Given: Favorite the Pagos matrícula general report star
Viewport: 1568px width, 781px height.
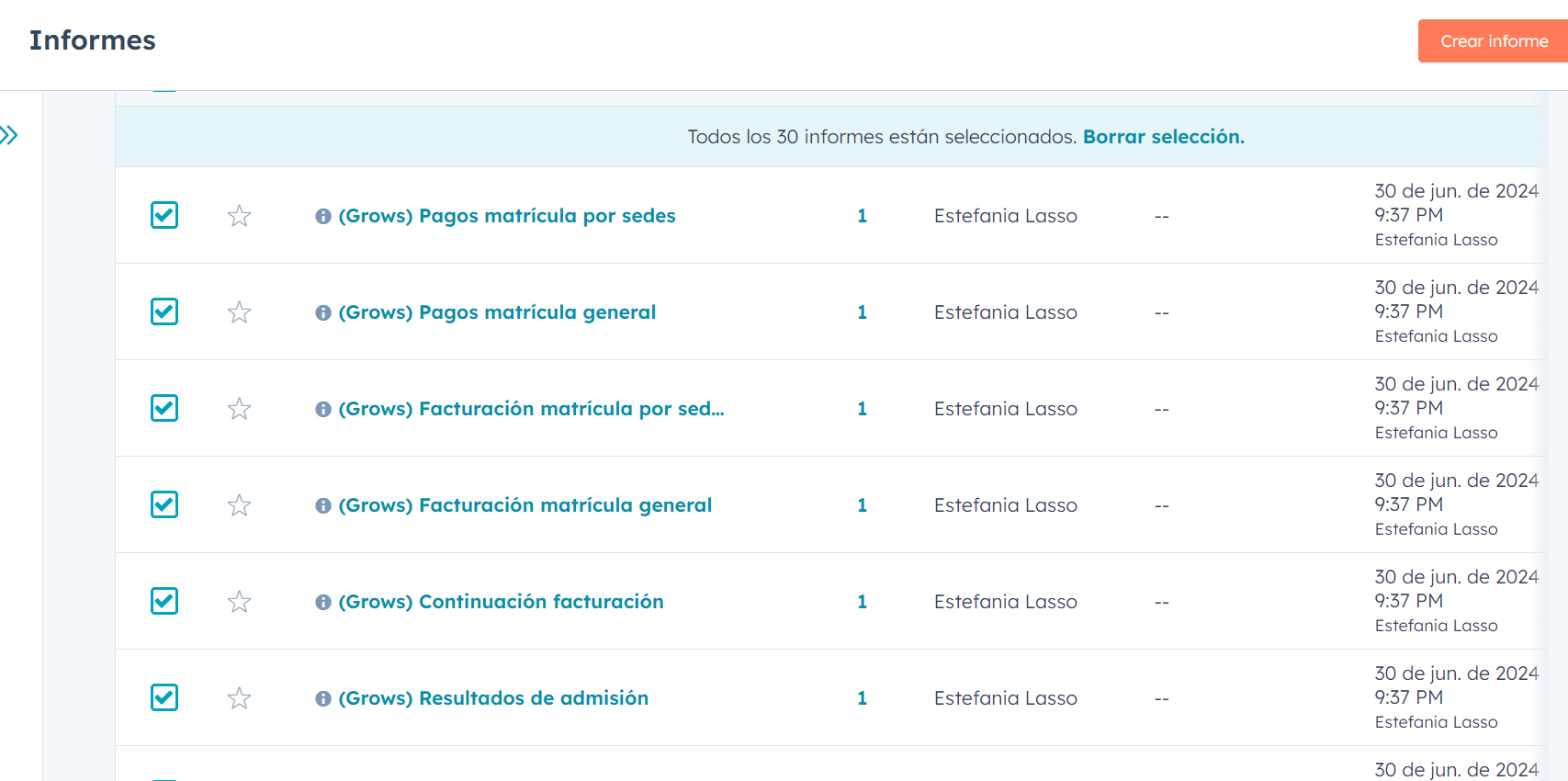Looking at the screenshot, I should coord(240,312).
